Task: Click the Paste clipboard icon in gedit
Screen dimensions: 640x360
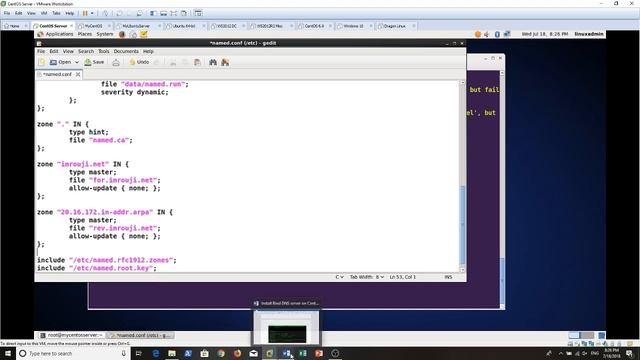Action: click(x=198, y=62)
